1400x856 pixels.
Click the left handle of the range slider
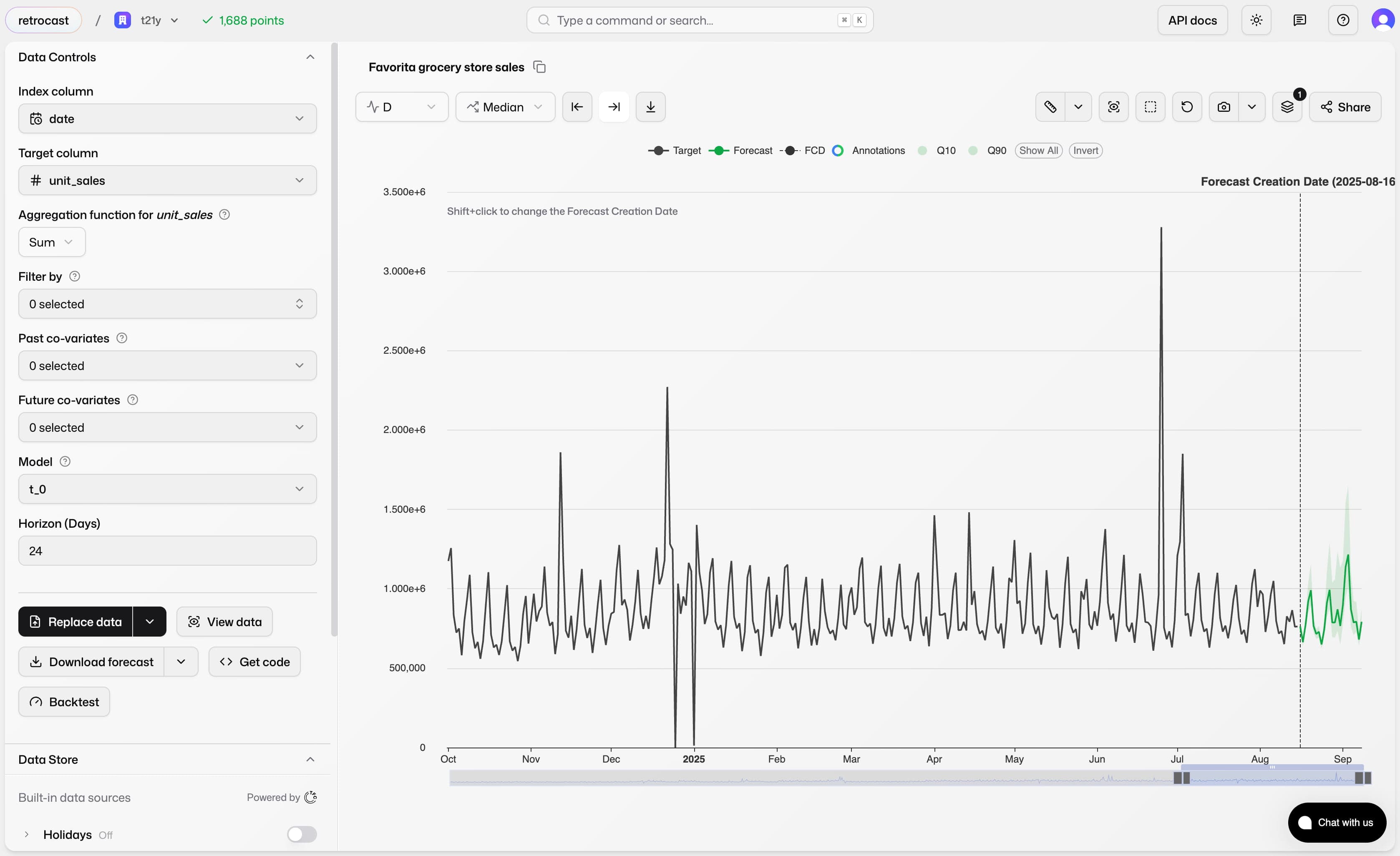1182,778
